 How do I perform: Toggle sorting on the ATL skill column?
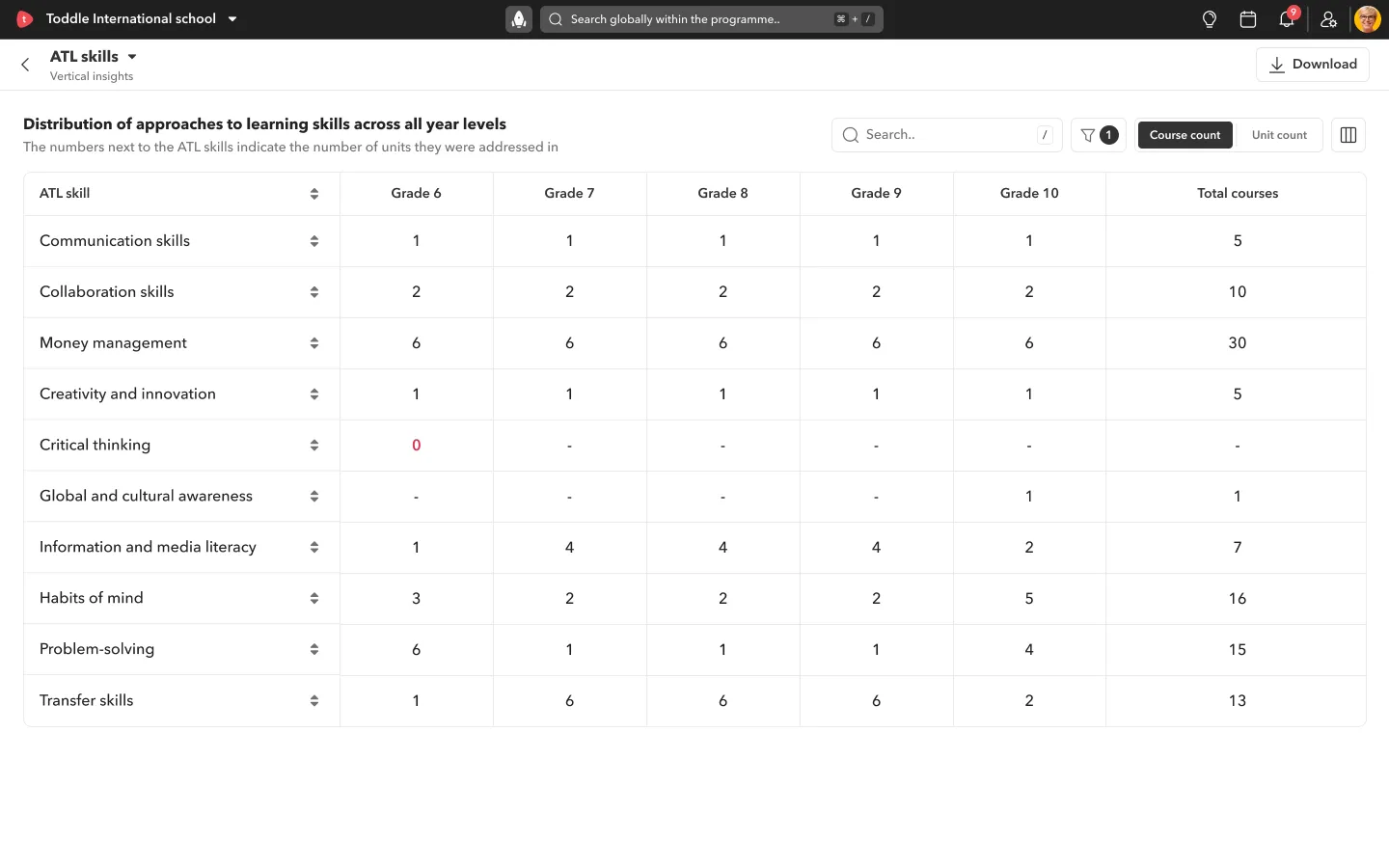[313, 193]
